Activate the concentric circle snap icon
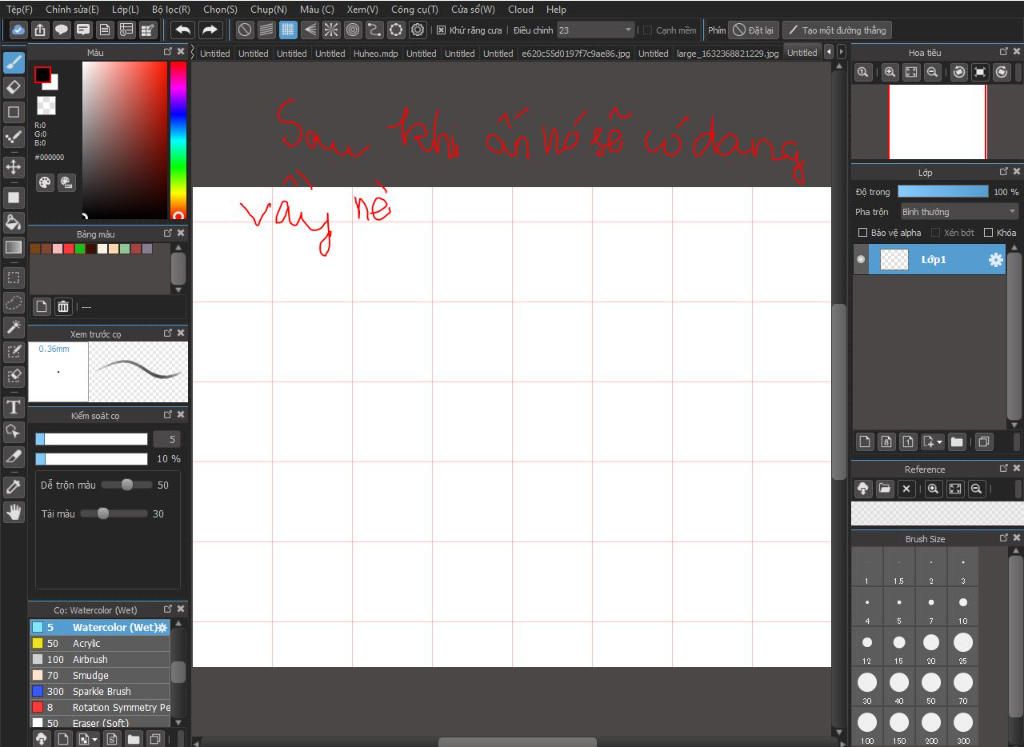Screen dimensions: 1024x747 (353, 30)
